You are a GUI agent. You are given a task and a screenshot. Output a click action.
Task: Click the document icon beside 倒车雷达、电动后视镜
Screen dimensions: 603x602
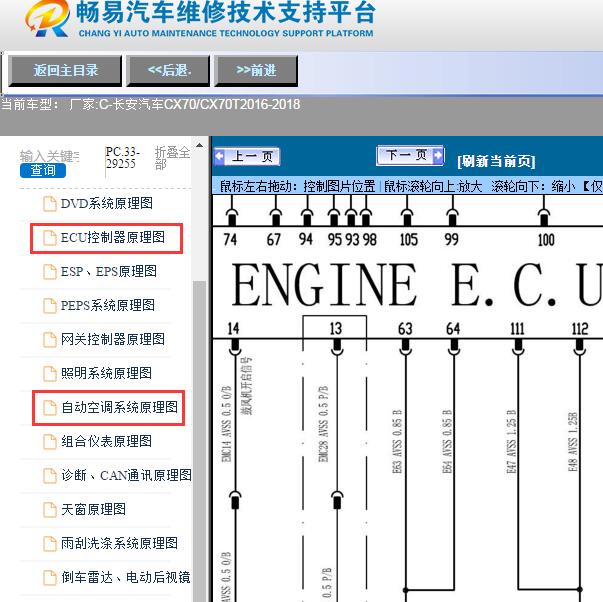50,577
